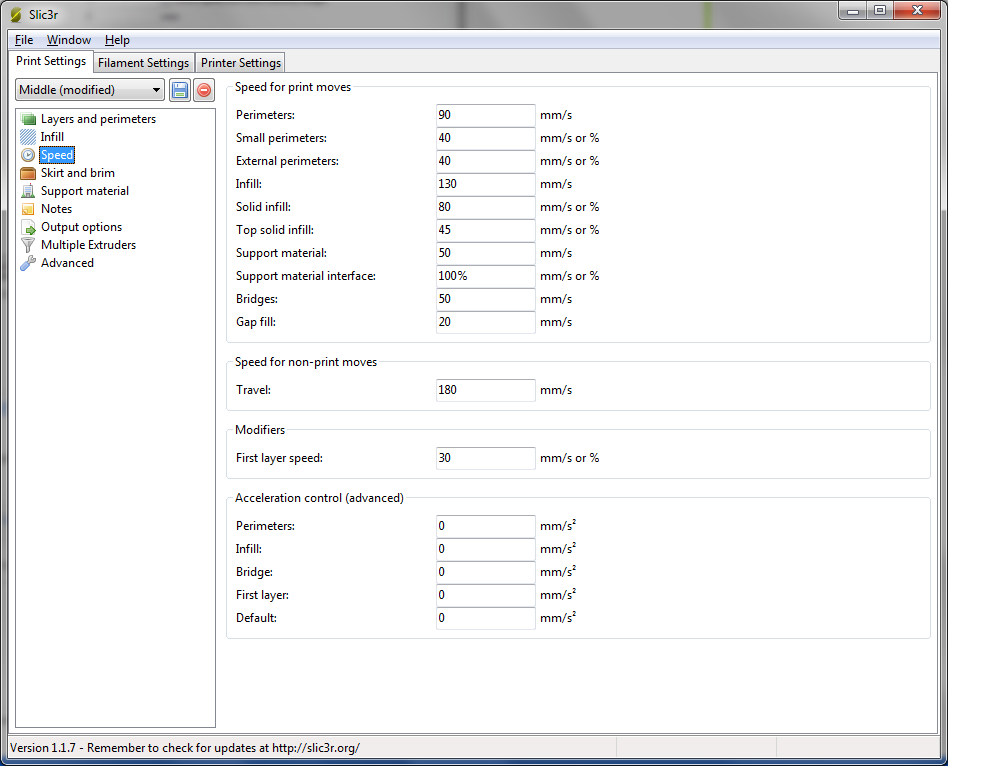Switch to the Filament Settings tab
The height and width of the screenshot is (766, 1008).
(143, 63)
